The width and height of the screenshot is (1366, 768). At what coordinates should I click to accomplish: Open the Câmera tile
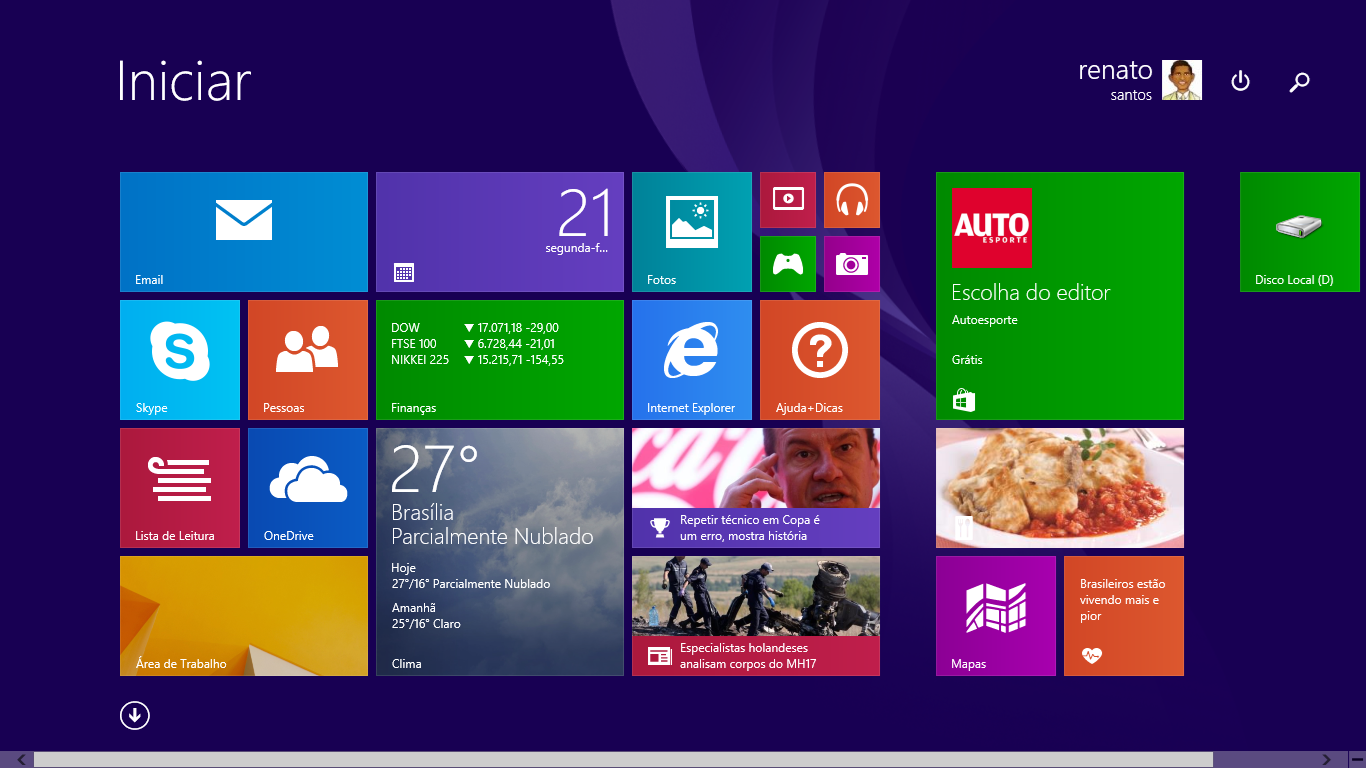[x=851, y=263]
